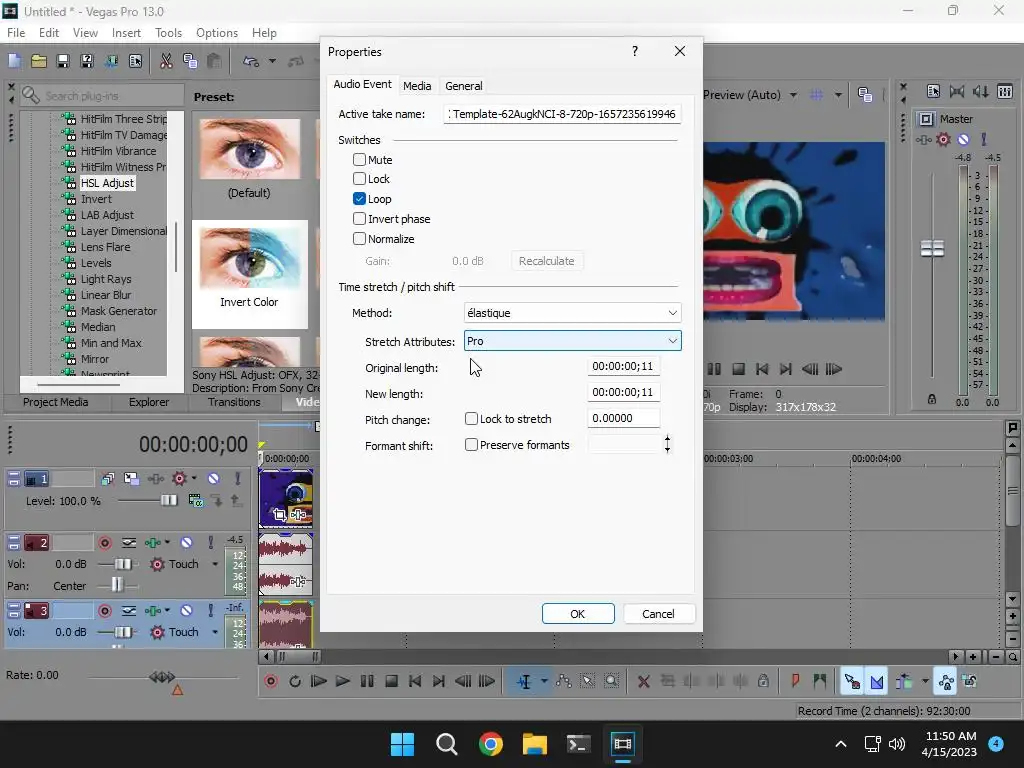The width and height of the screenshot is (1024, 768).
Task: Click the Cut scissors toolbar icon
Action: point(167,61)
